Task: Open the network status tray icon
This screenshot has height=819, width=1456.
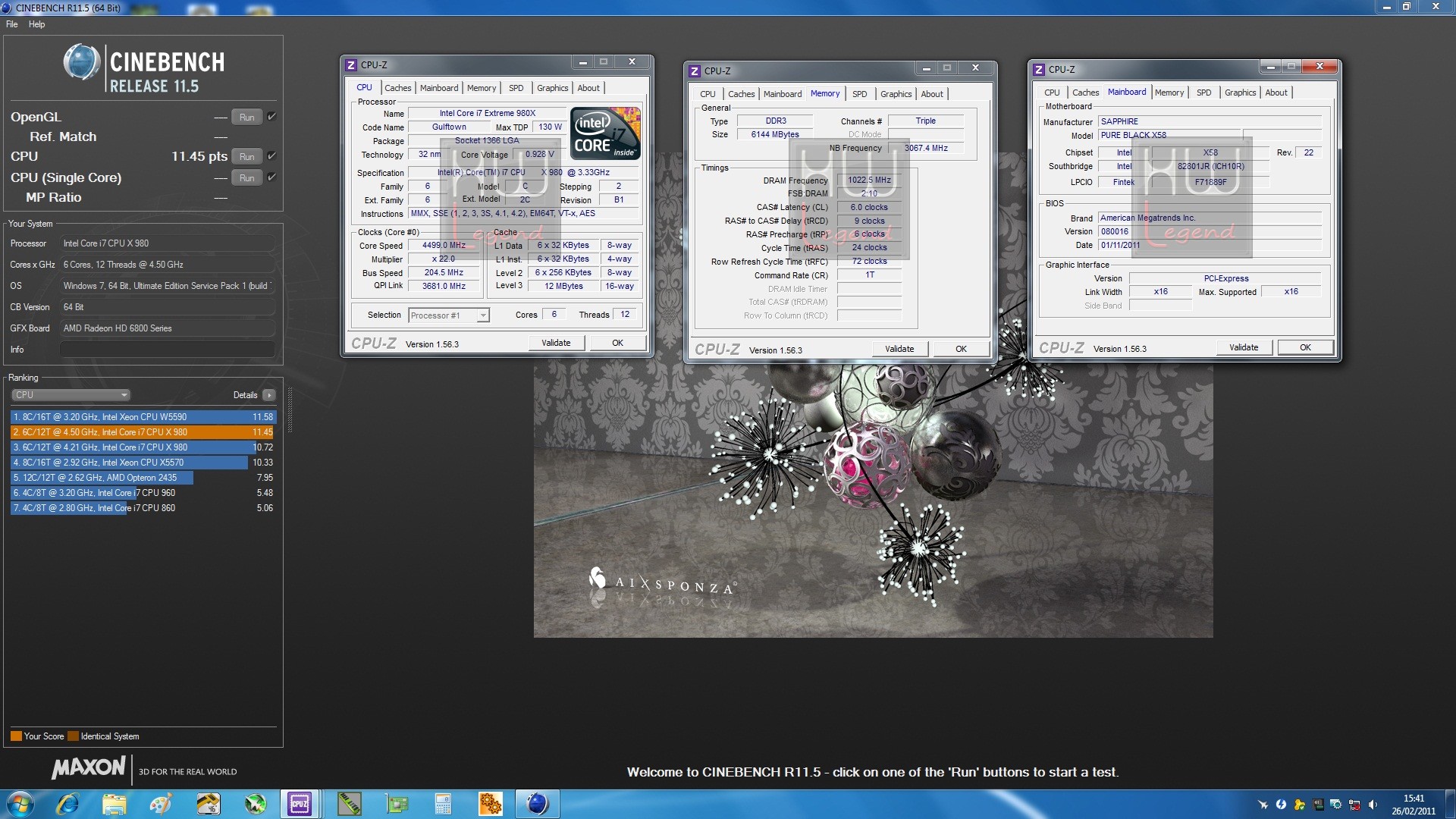Action: pyautogui.click(x=1354, y=805)
